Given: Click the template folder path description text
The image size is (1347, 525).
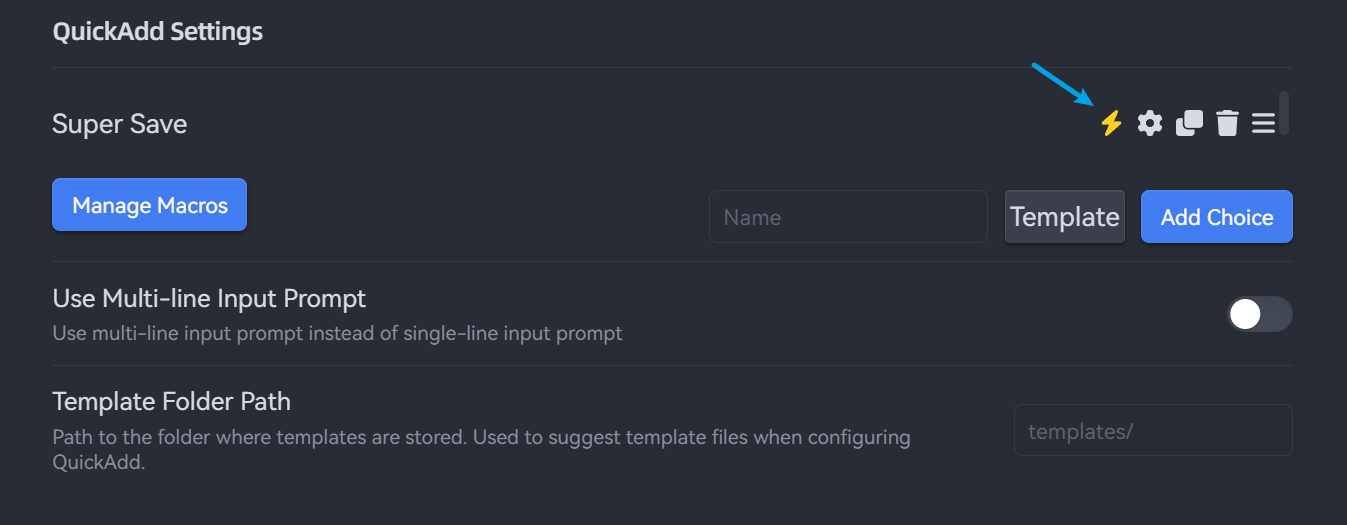Looking at the screenshot, I should coord(480,438).
